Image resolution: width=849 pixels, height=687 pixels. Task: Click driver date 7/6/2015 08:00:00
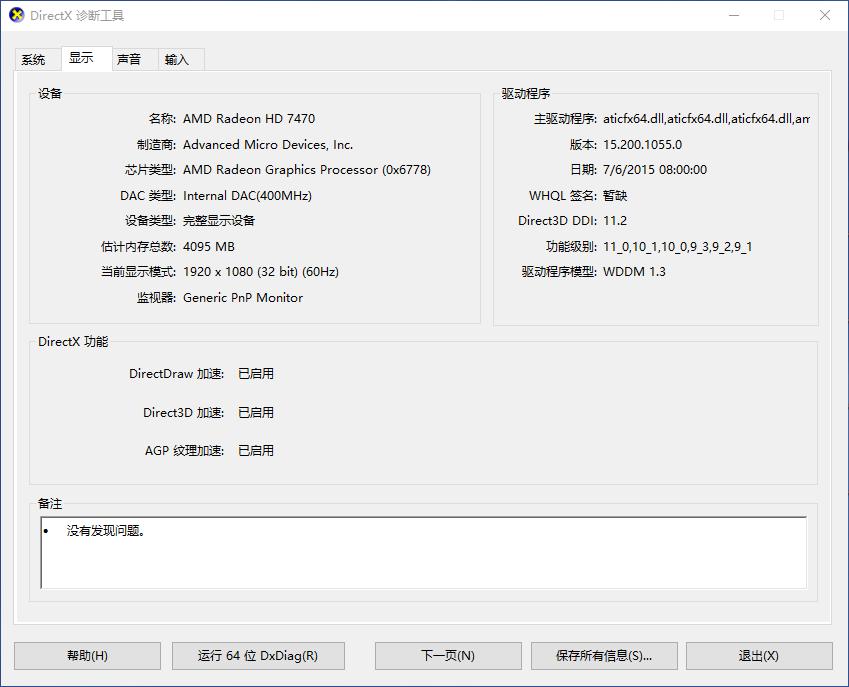(x=655, y=169)
